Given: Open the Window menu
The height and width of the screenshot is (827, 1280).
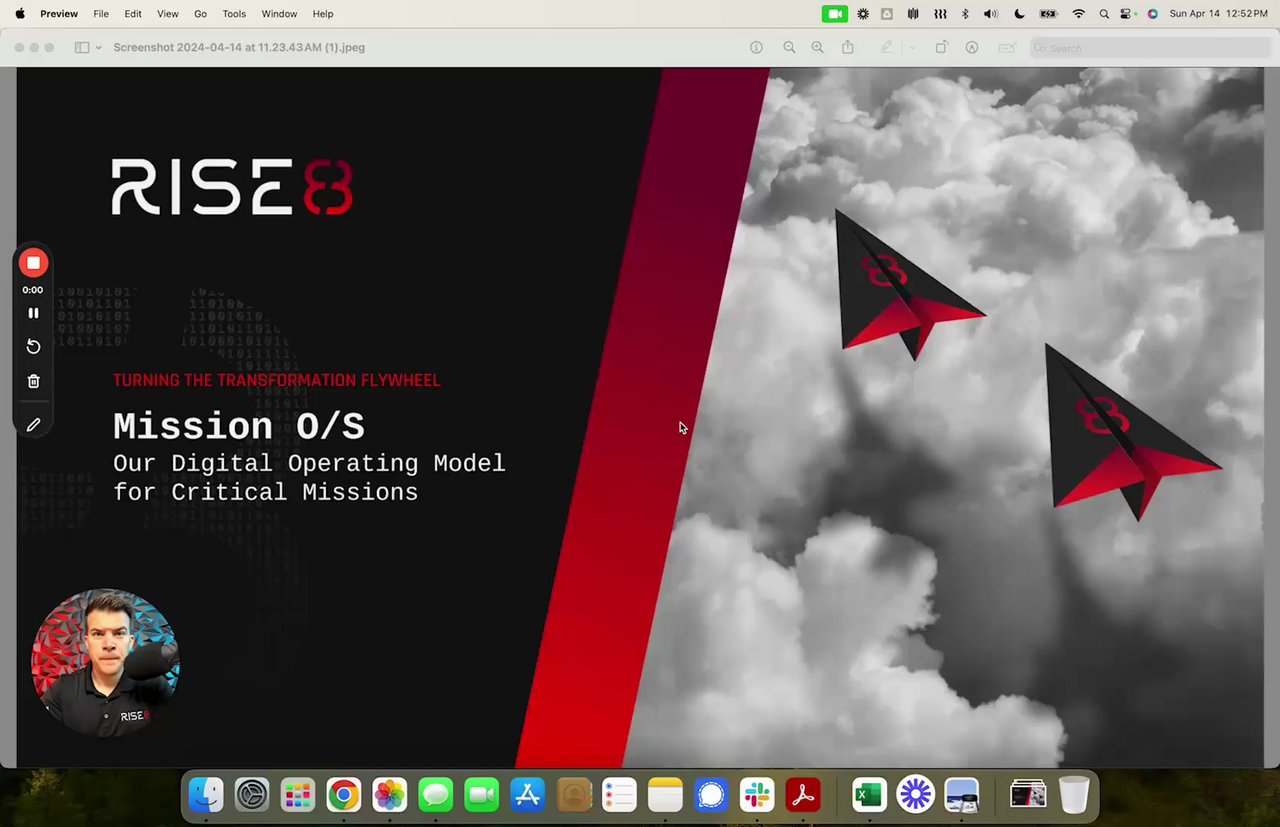Looking at the screenshot, I should pyautogui.click(x=279, y=14).
